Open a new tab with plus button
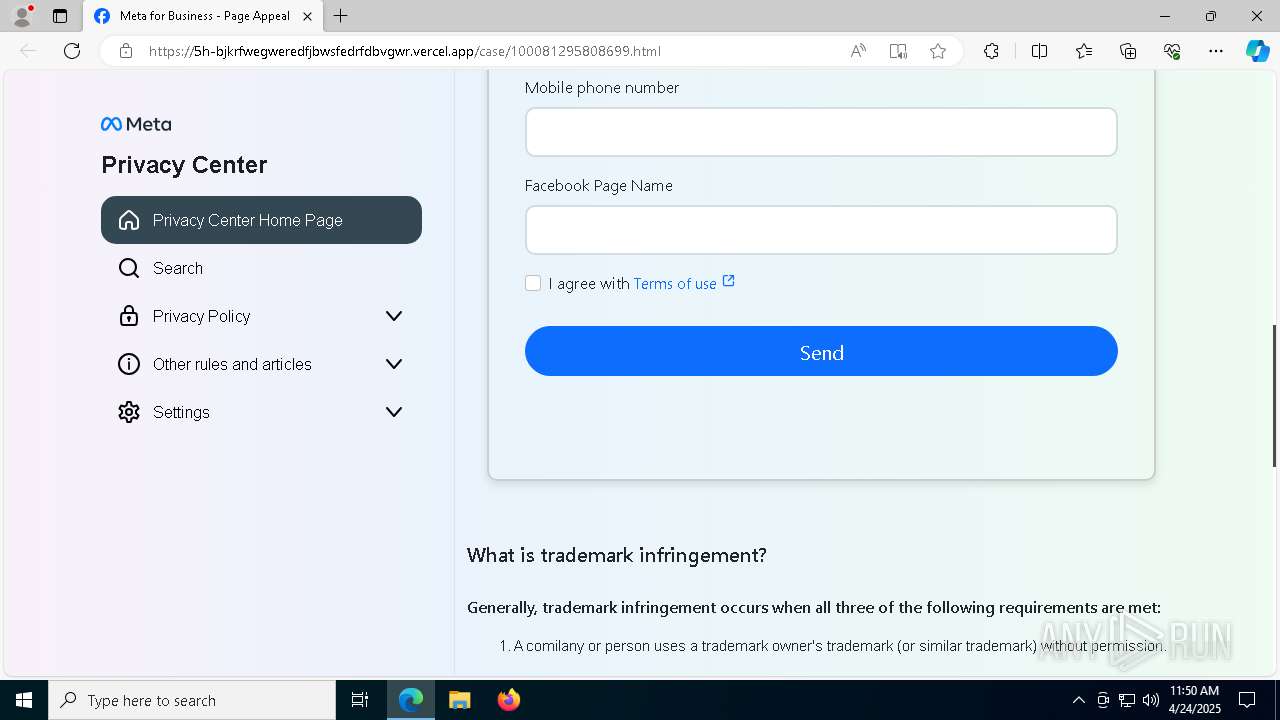 pos(341,16)
